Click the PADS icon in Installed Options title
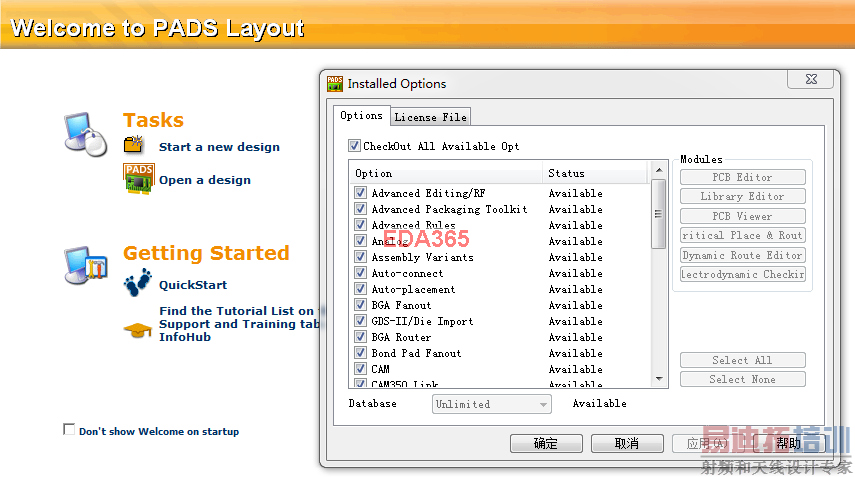 point(335,83)
